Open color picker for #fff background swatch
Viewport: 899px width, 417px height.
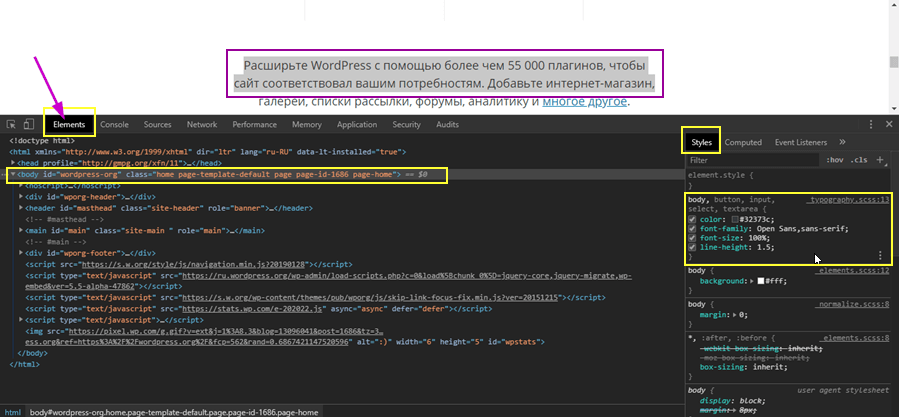point(761,282)
